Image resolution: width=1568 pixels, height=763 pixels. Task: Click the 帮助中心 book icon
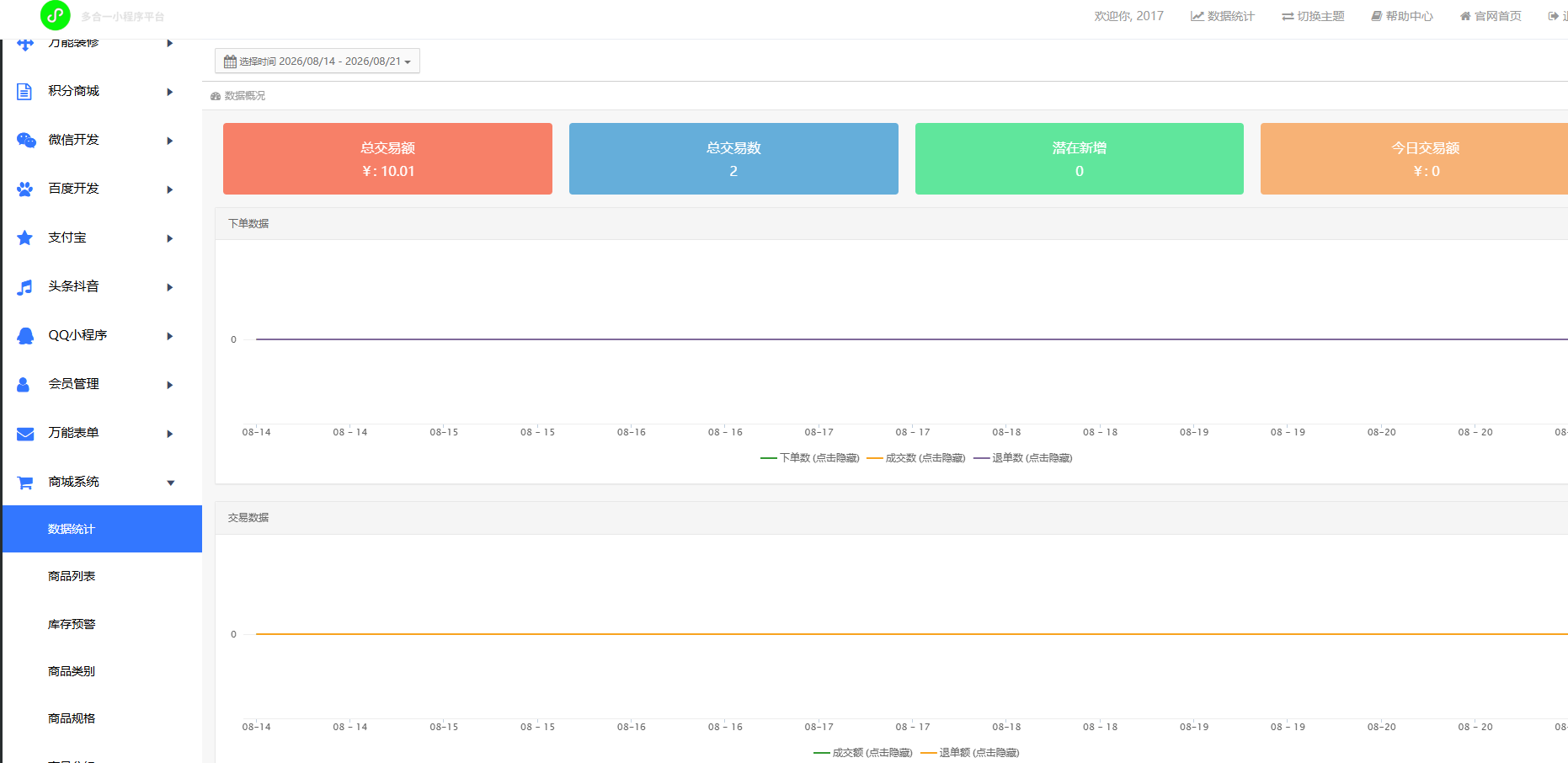1377,16
